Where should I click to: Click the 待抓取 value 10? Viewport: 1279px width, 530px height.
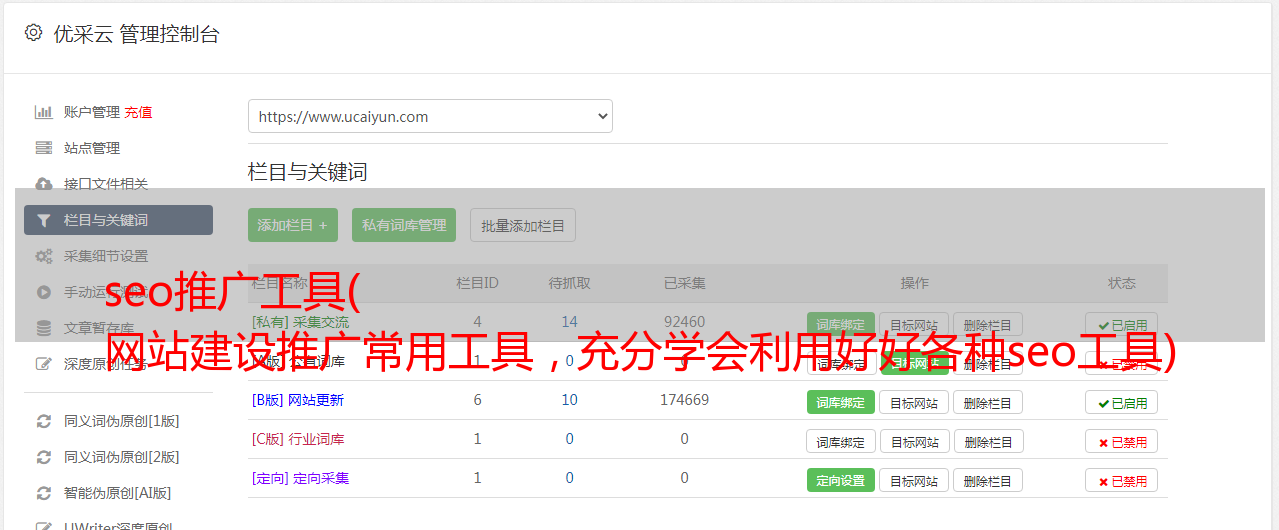pyautogui.click(x=569, y=400)
